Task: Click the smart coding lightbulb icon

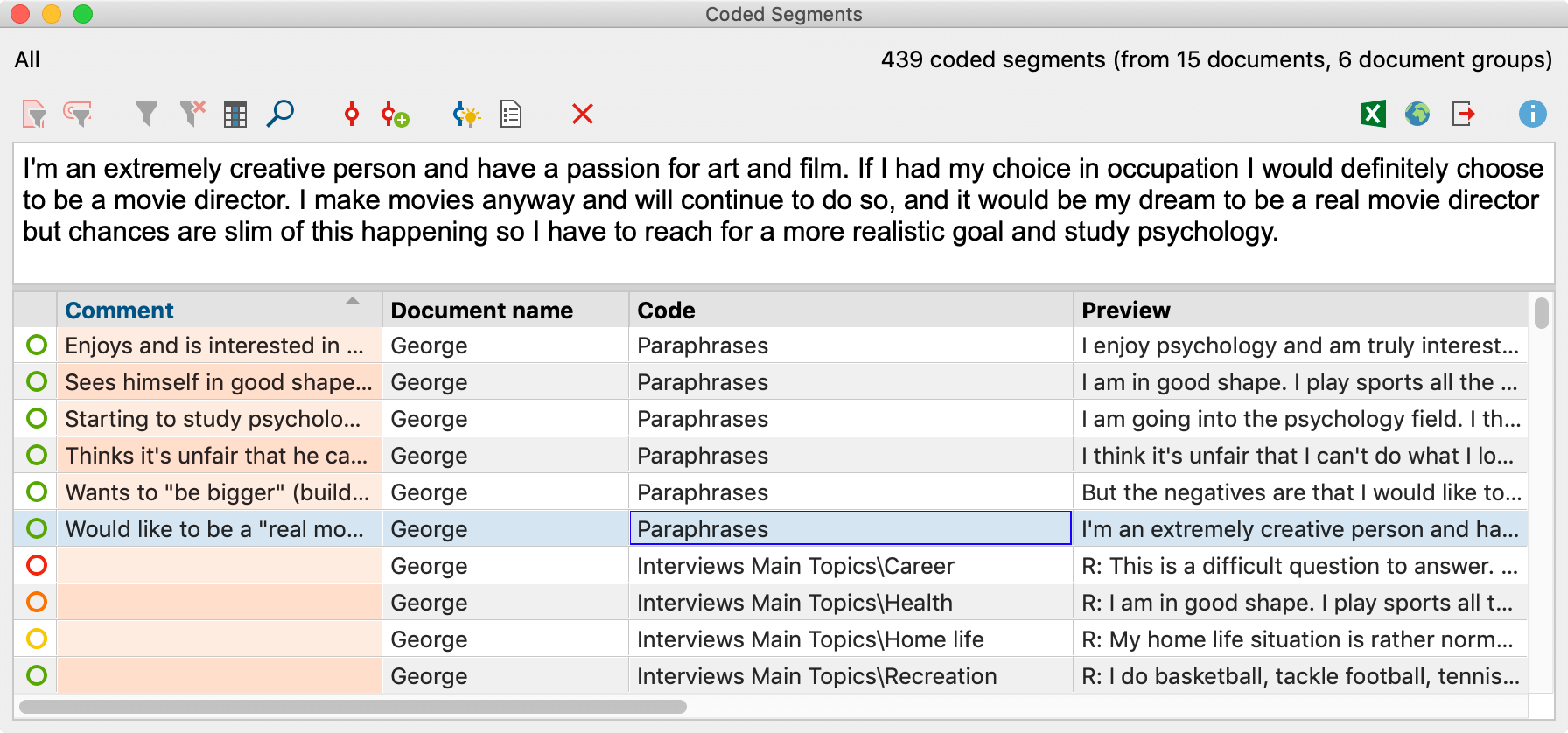Action: pyautogui.click(x=466, y=115)
